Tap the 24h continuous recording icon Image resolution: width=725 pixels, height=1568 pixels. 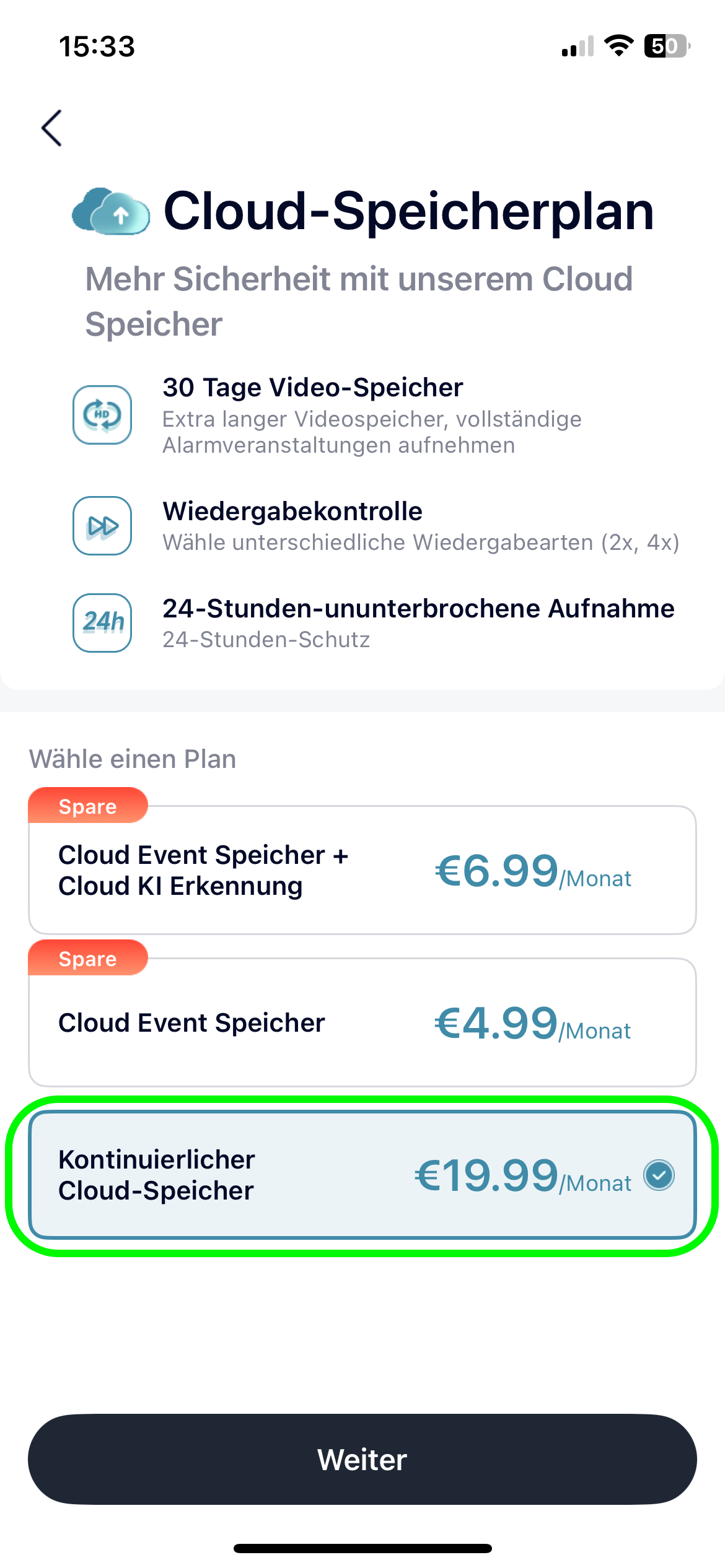[102, 622]
